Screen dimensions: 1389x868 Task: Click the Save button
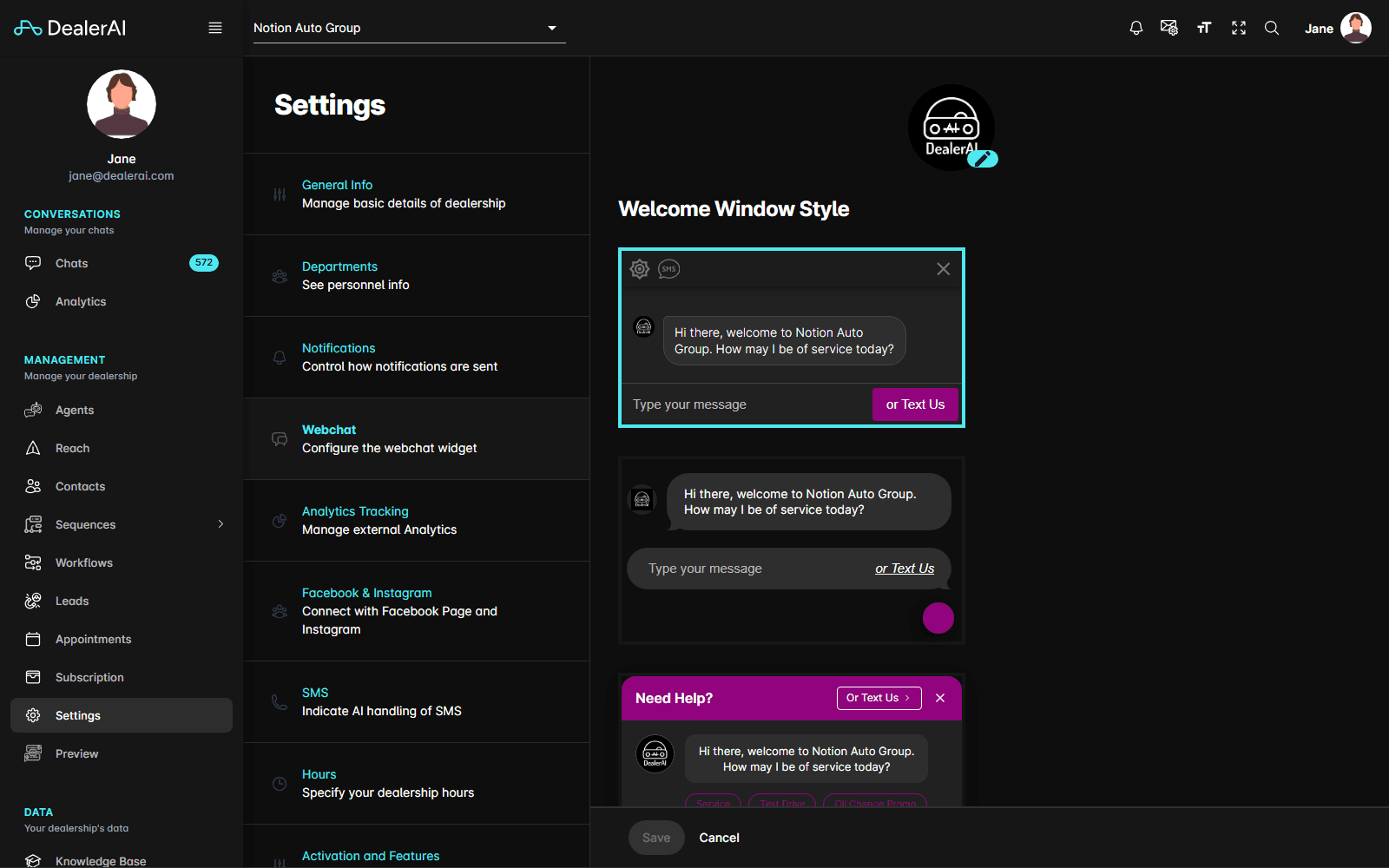[656, 838]
